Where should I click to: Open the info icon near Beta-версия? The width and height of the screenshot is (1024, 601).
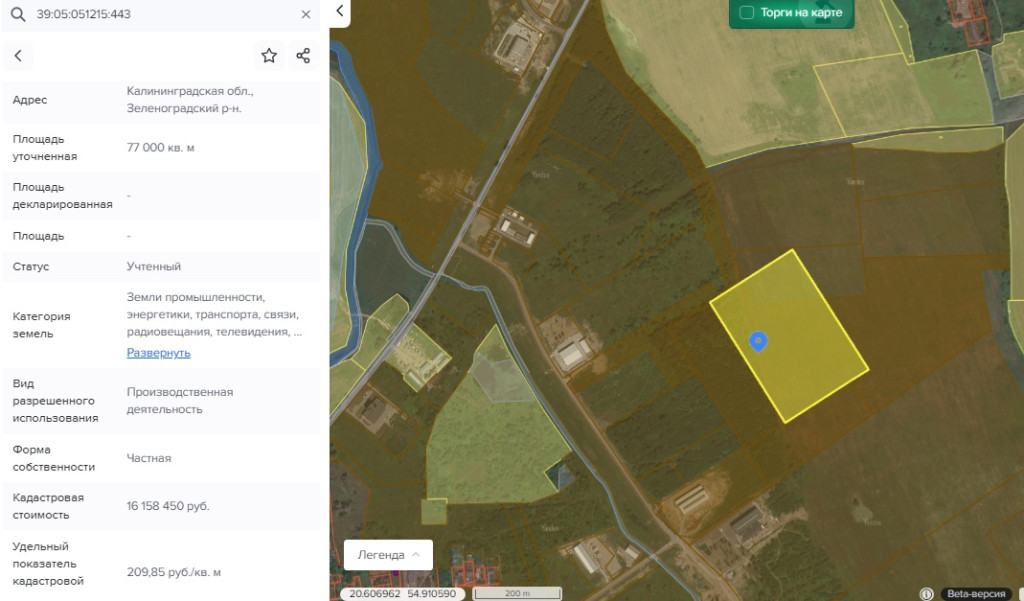point(926,594)
